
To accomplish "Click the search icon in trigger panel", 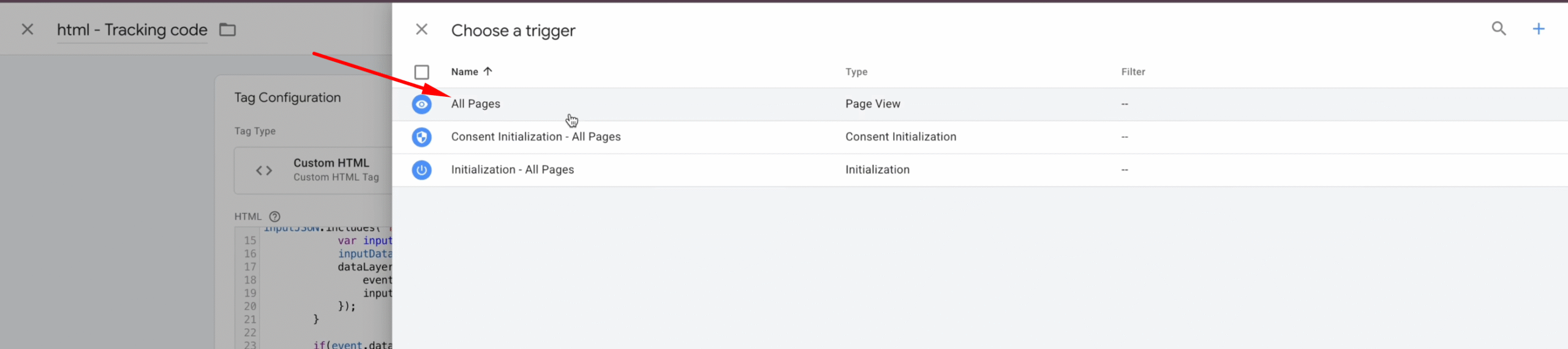I will 1498,29.
